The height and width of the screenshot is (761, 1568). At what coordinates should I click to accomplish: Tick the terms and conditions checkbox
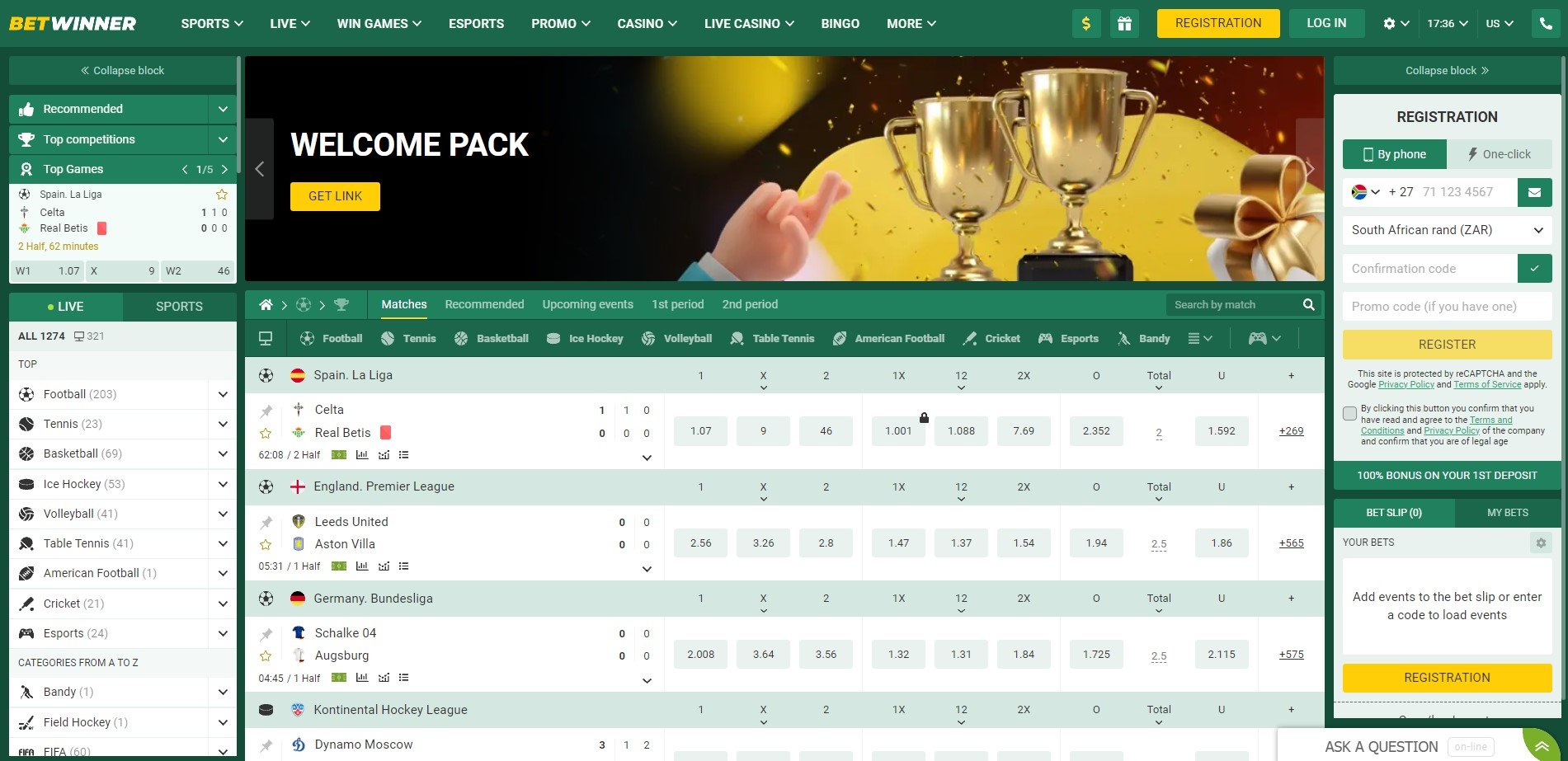coord(1349,414)
